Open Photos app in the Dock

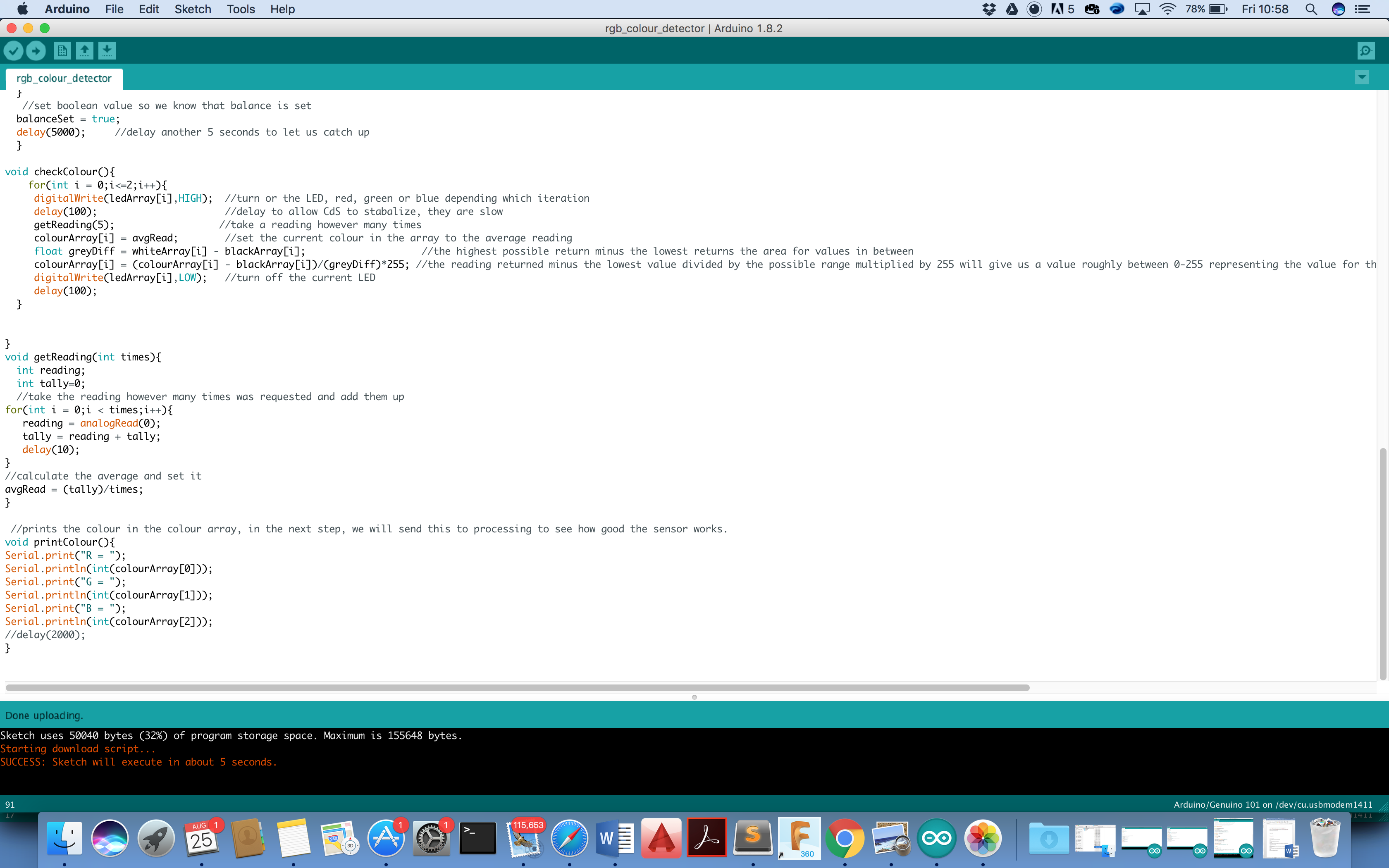pyautogui.click(x=983, y=838)
